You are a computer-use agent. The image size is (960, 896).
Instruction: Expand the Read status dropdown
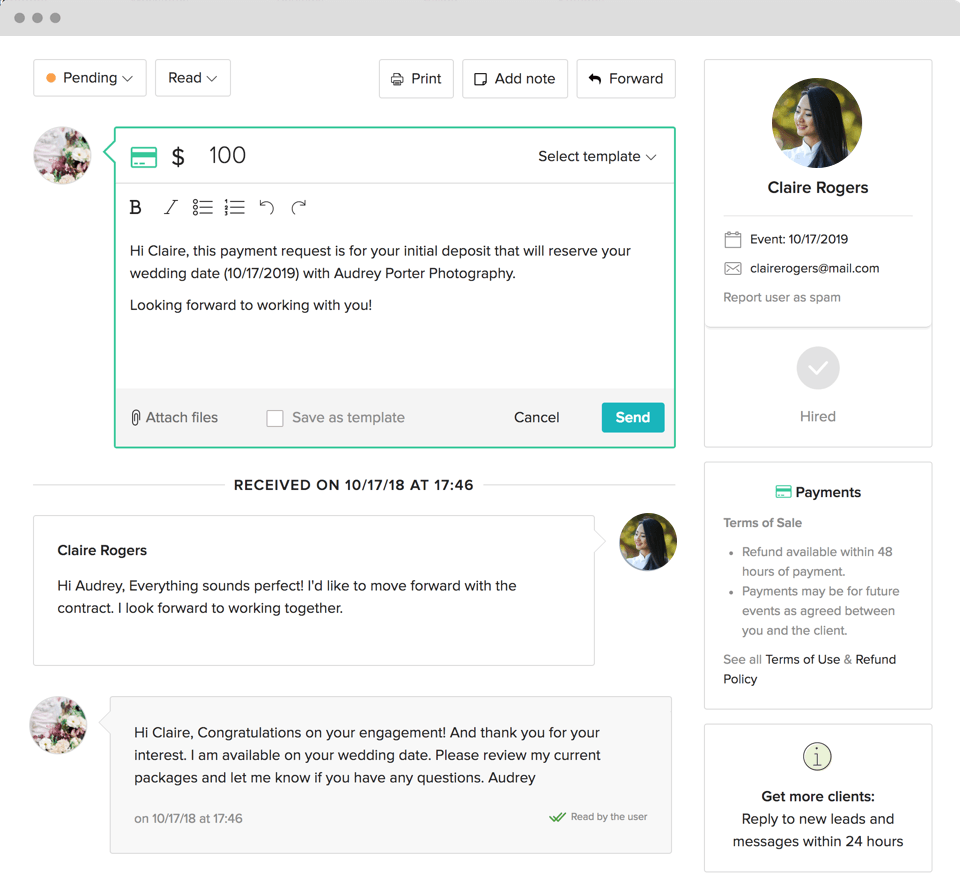193,78
